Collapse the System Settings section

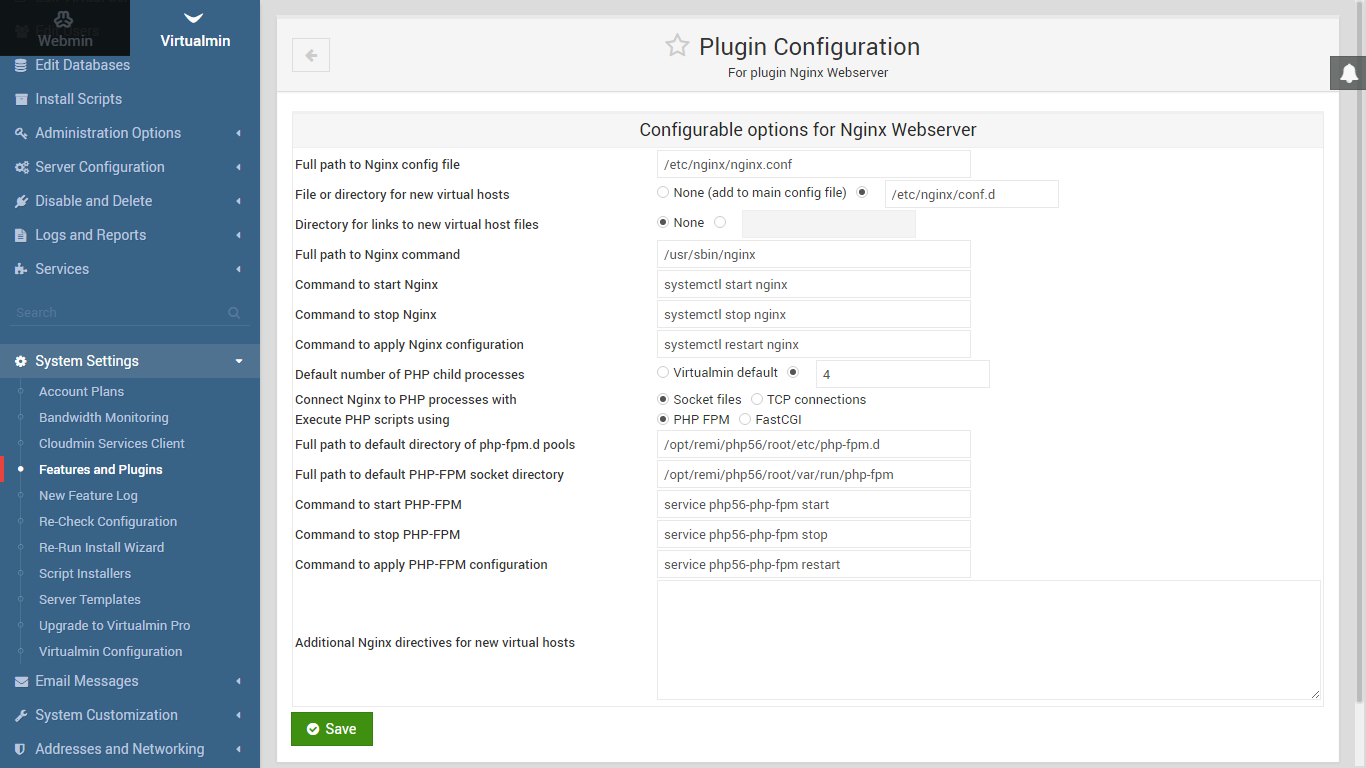(238, 361)
